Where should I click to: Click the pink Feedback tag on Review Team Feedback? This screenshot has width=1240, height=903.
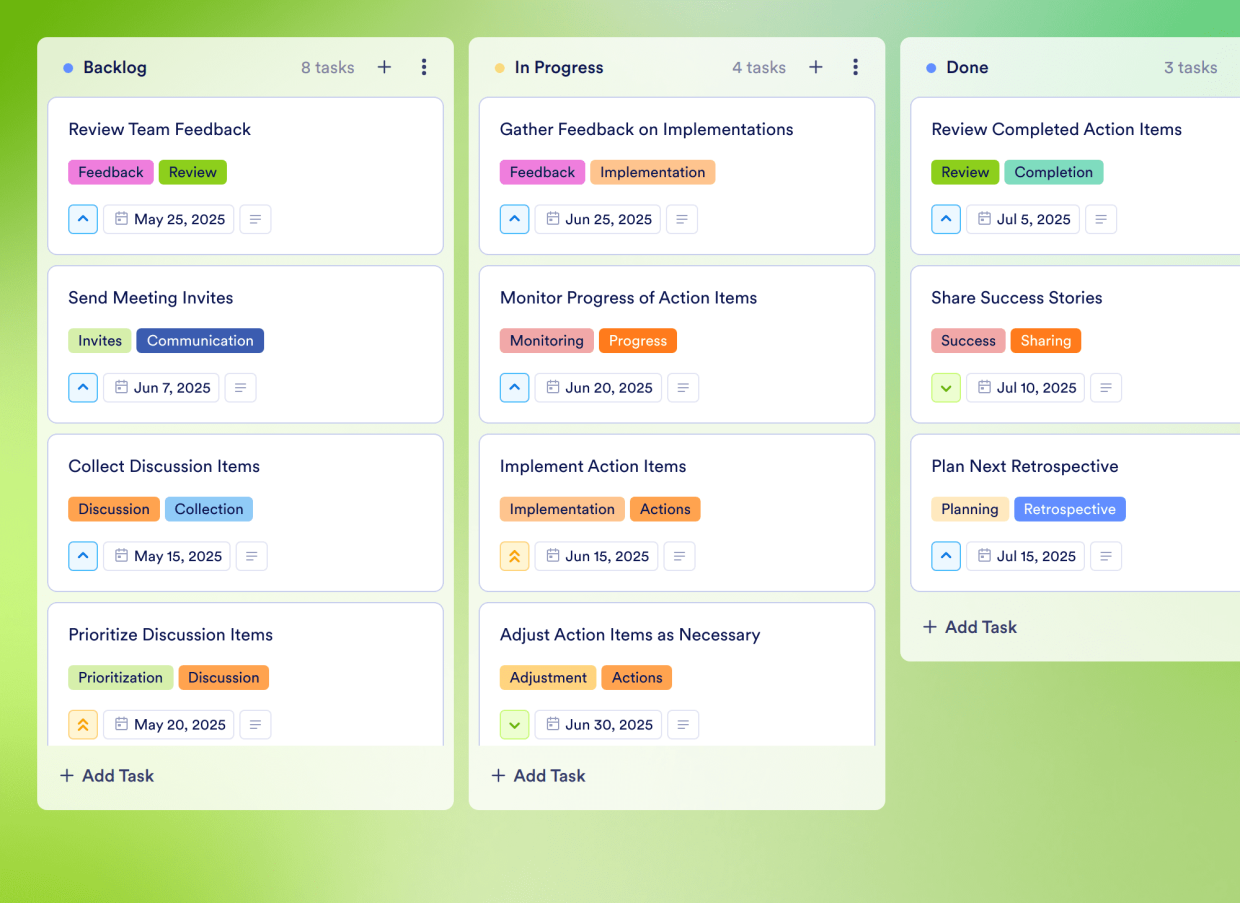(x=110, y=172)
